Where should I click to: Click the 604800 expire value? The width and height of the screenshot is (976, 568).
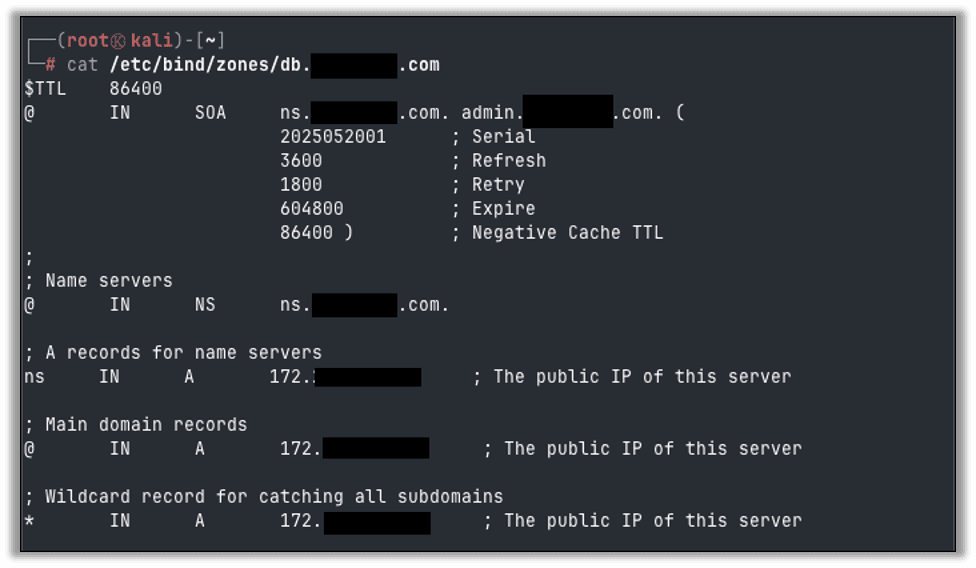(312, 209)
